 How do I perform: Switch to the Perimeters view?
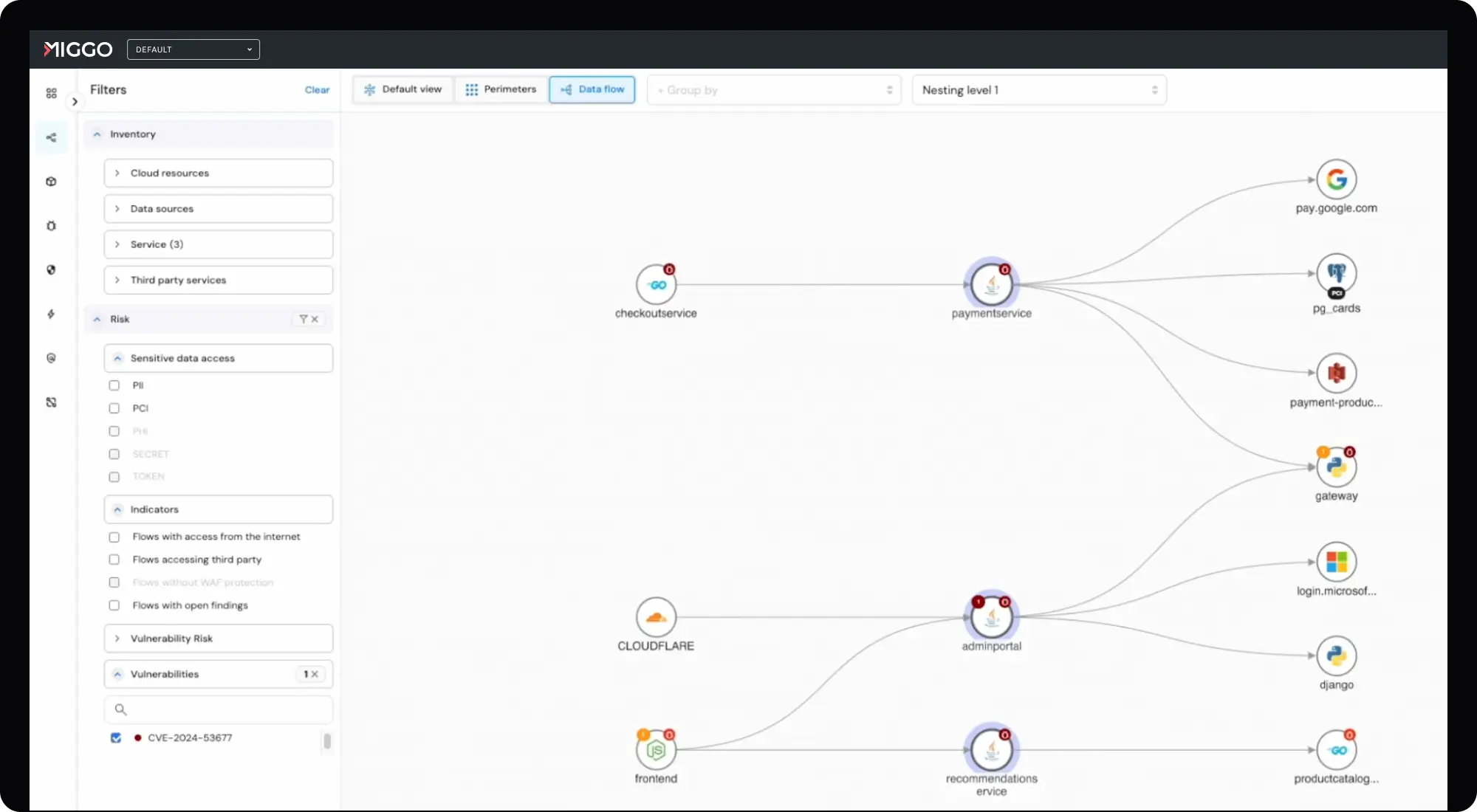501,89
